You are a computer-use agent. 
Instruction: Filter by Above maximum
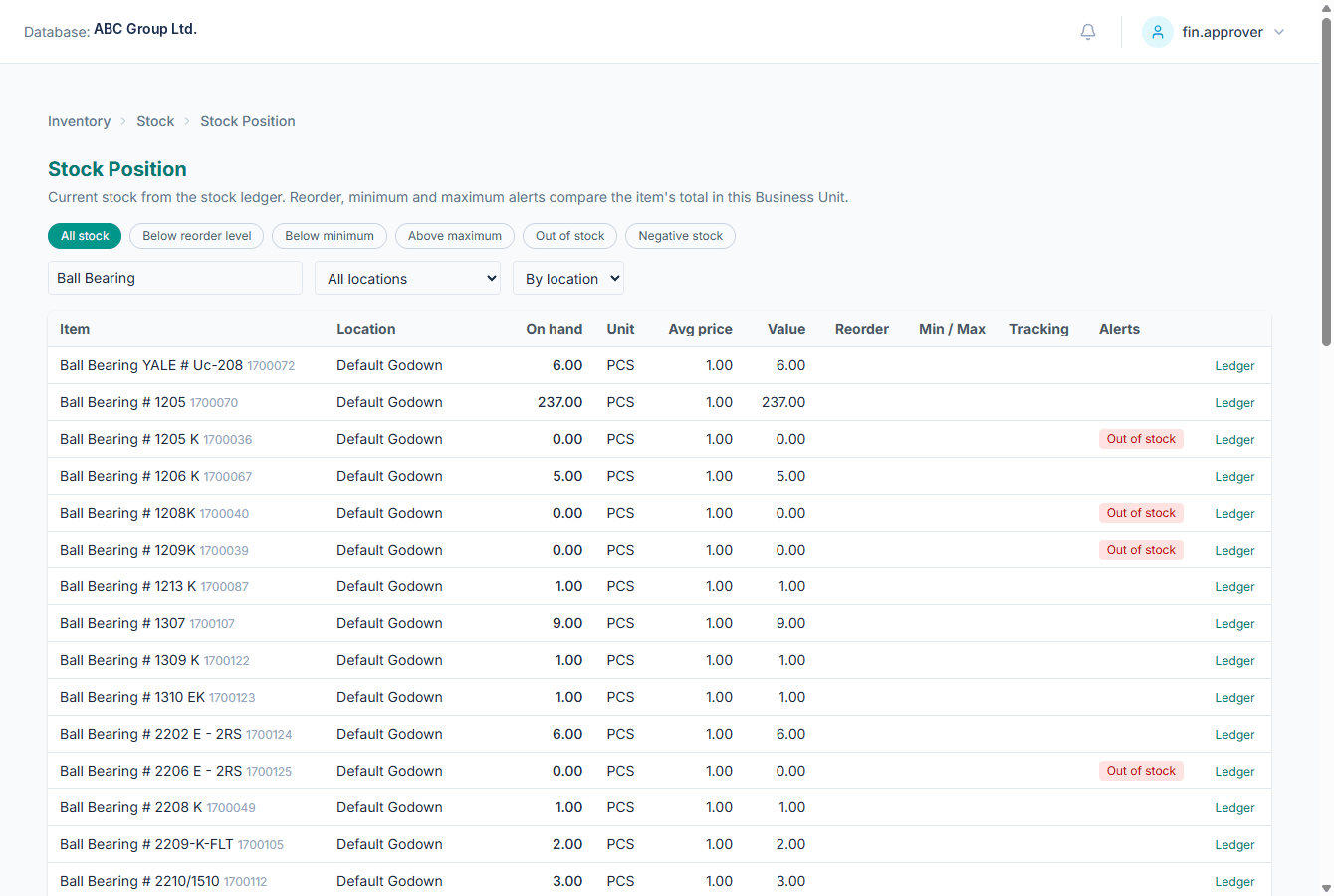click(455, 236)
